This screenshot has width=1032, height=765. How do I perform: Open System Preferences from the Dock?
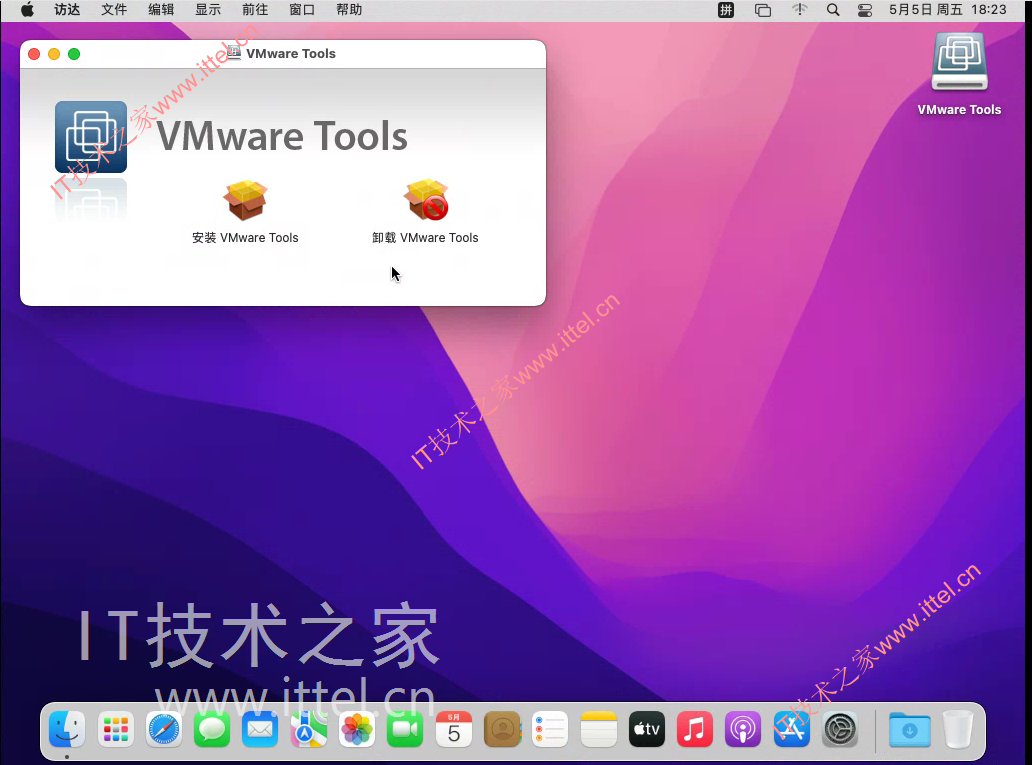pos(840,729)
